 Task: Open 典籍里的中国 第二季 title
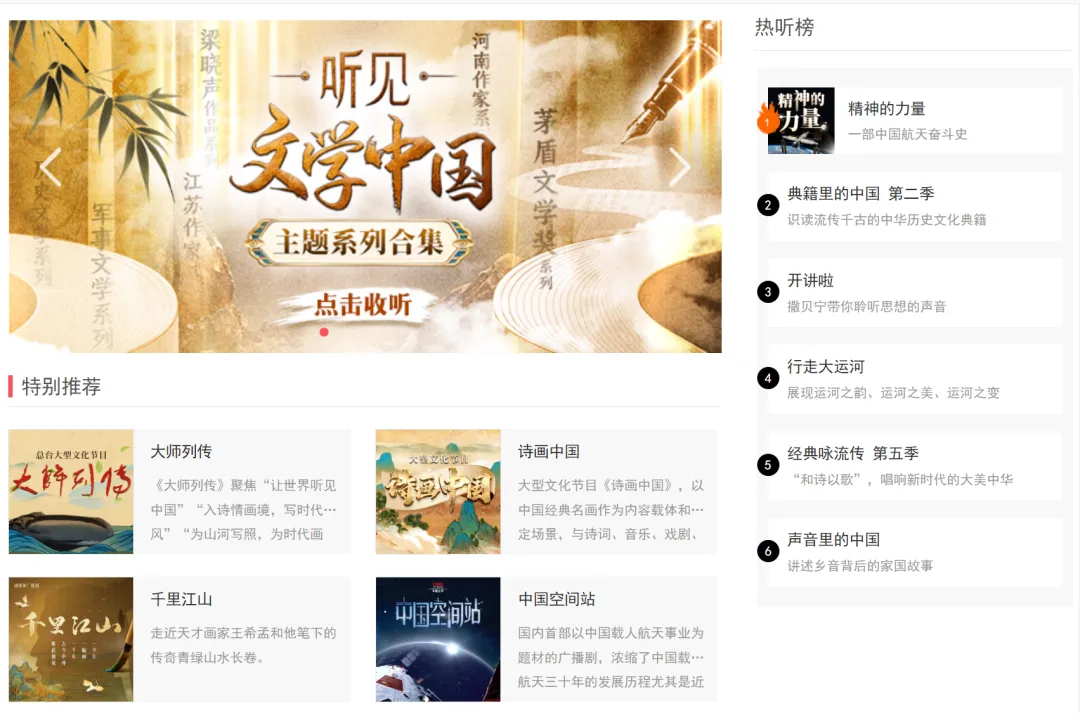[x=861, y=194]
